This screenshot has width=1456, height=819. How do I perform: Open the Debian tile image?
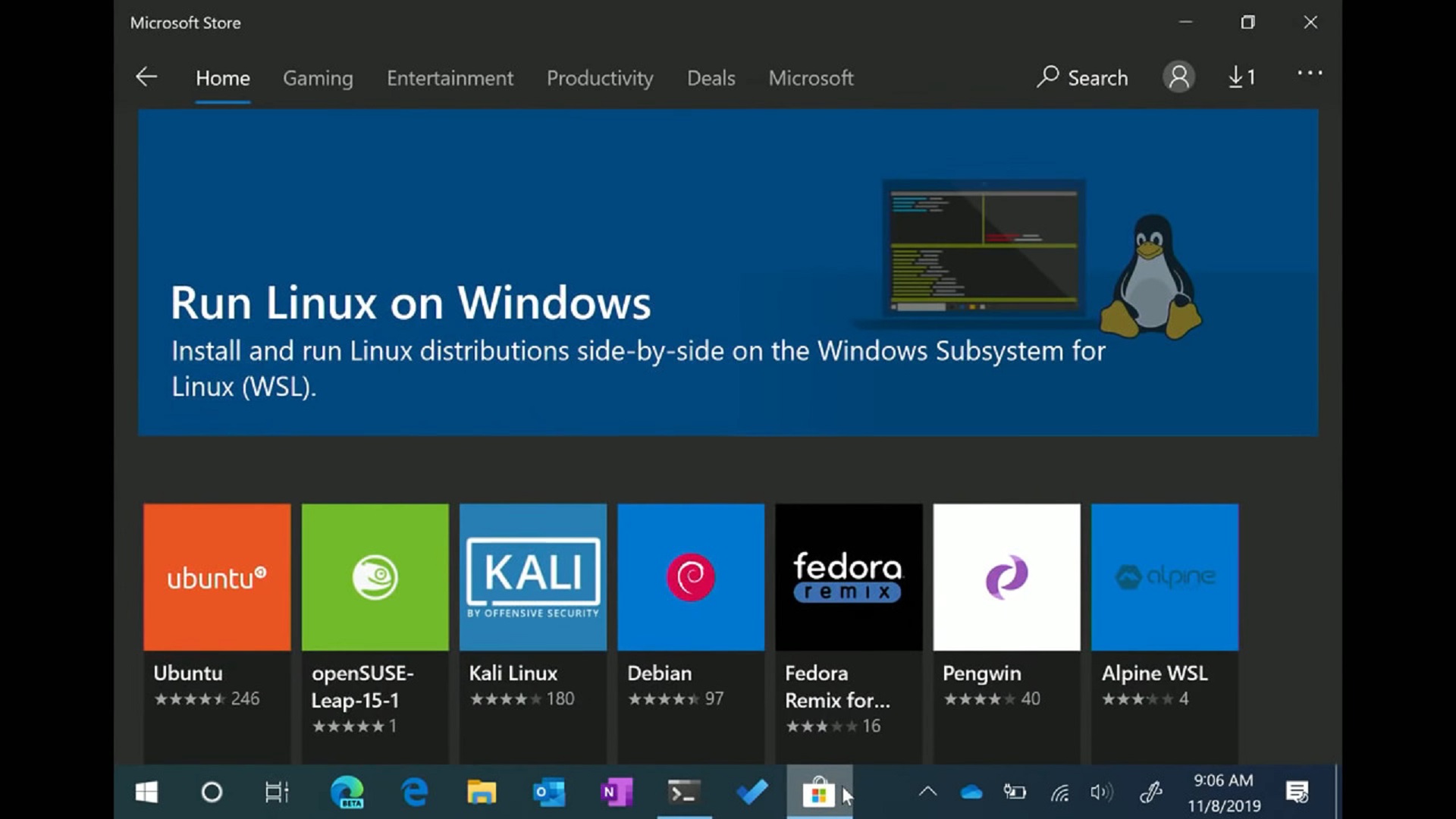691,577
